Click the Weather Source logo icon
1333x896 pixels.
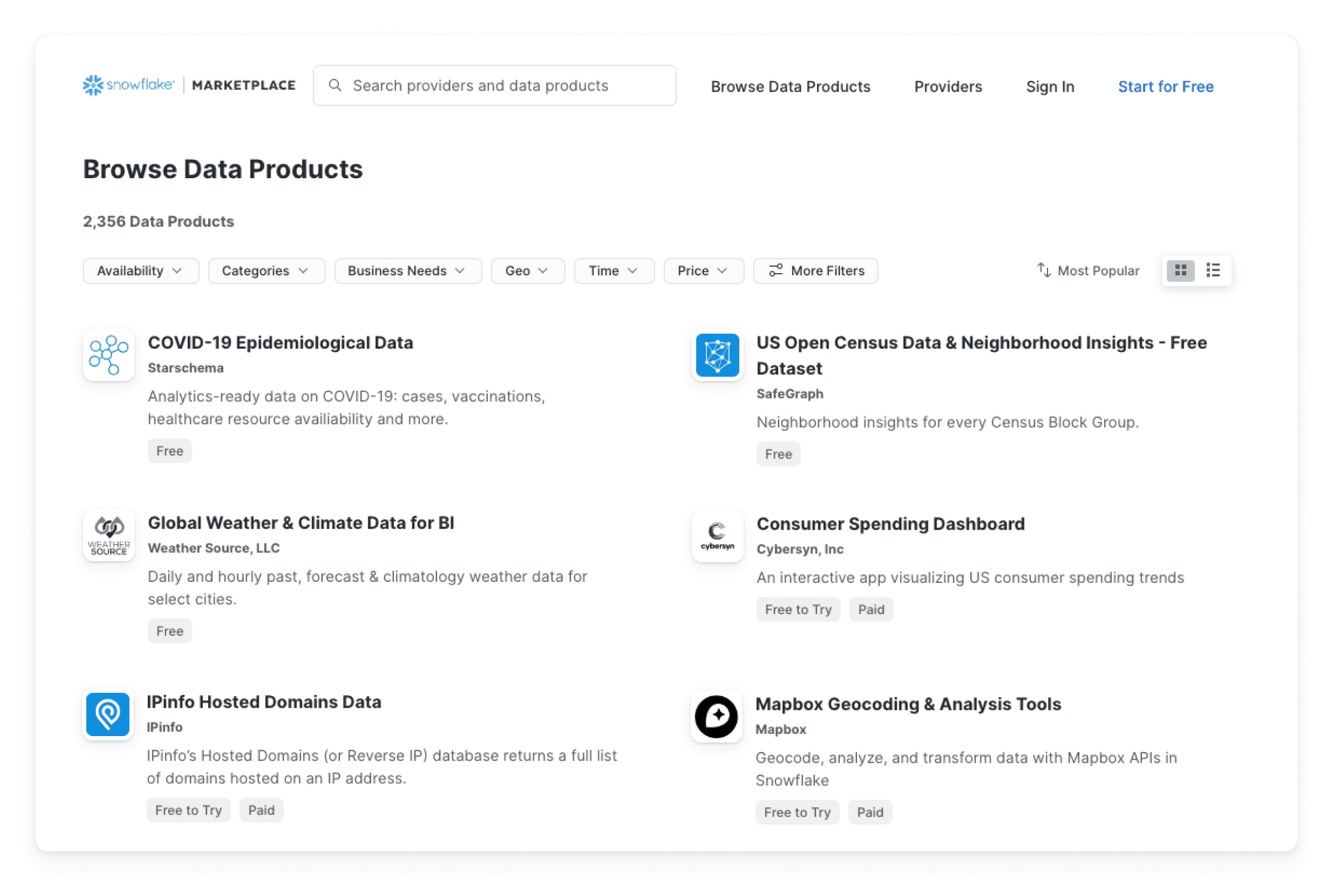108,535
